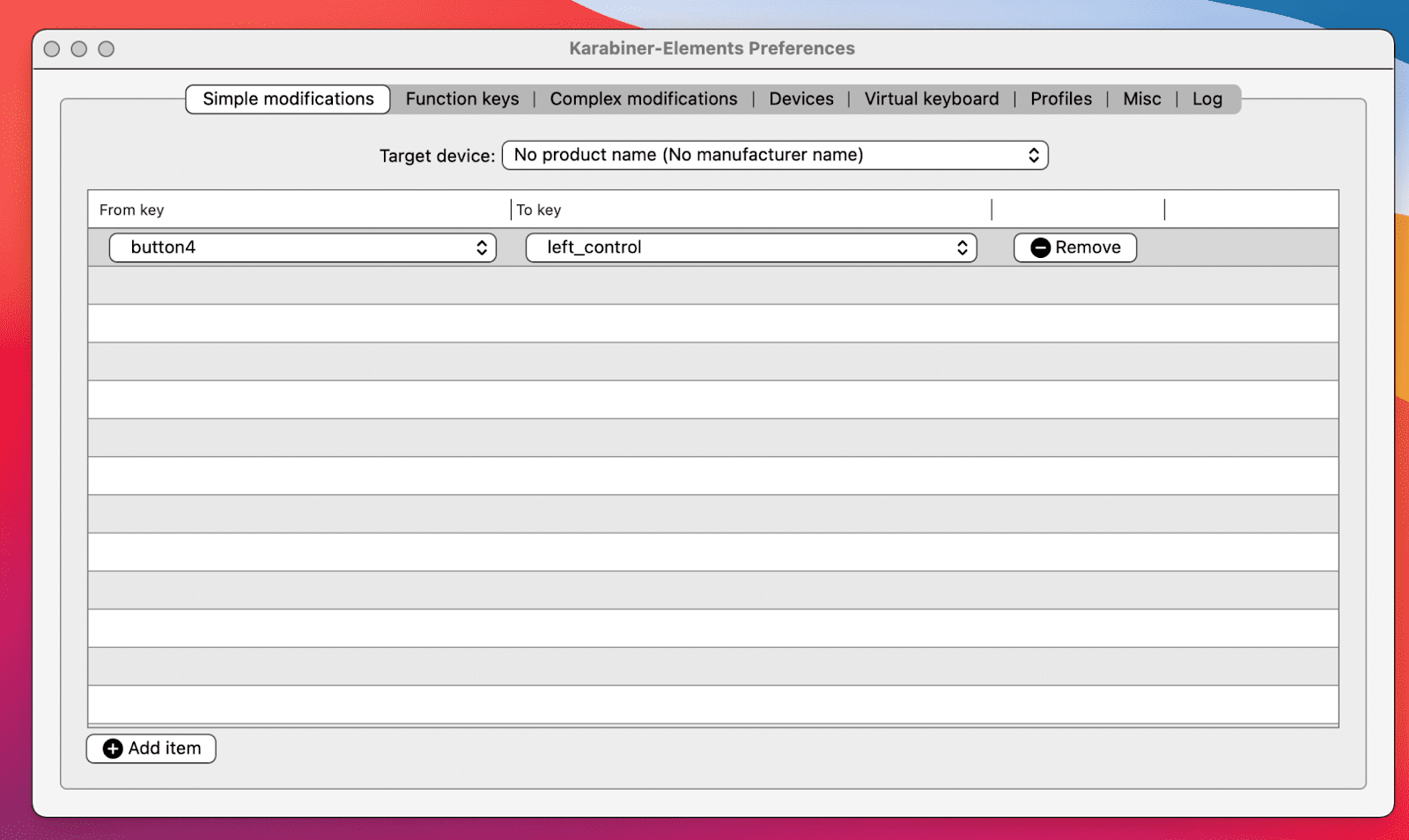
Task: Remove the button4 mapping
Action: point(1075,247)
